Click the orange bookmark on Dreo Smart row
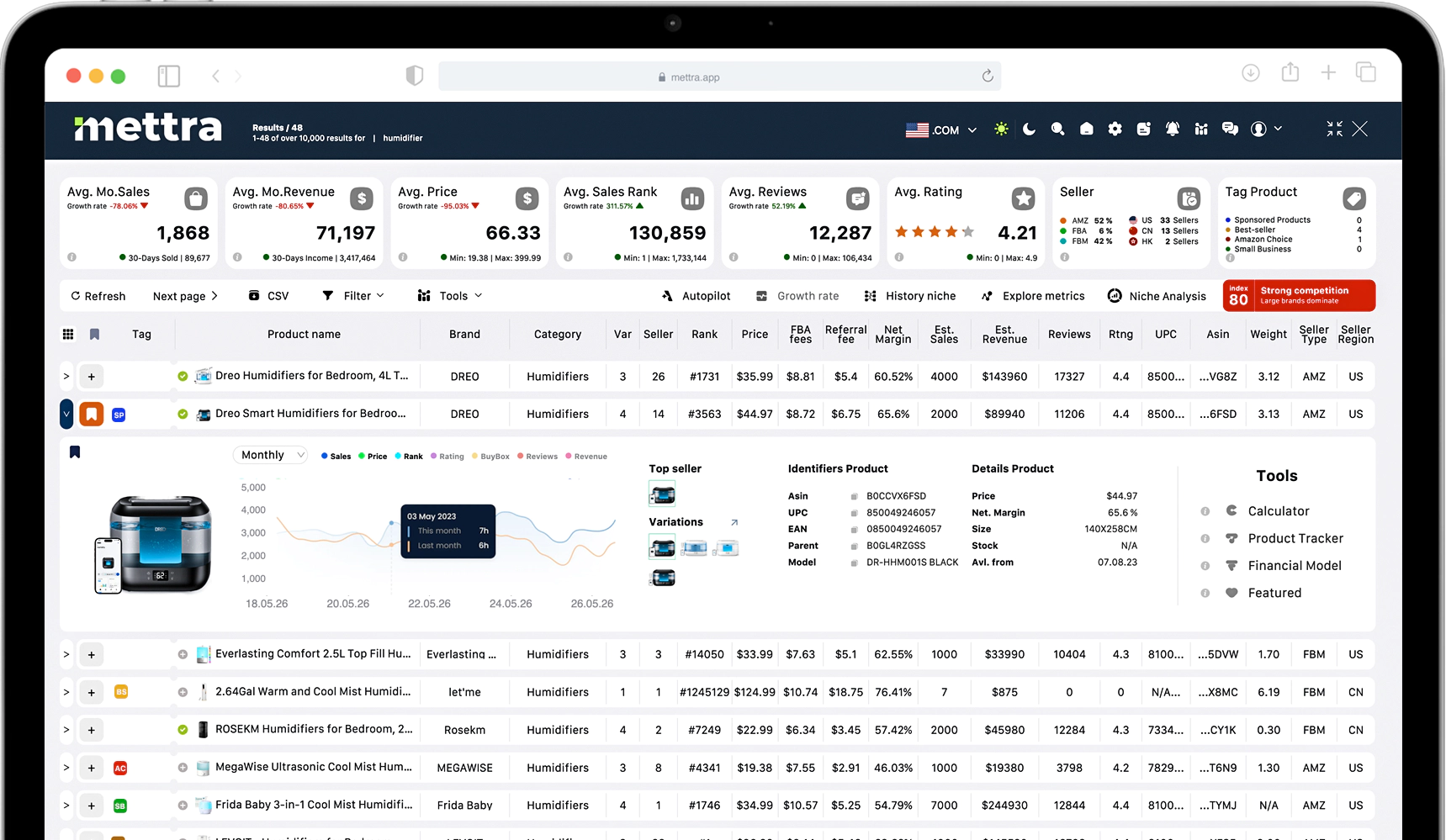Screen dimensions: 1446x840 point(92,414)
